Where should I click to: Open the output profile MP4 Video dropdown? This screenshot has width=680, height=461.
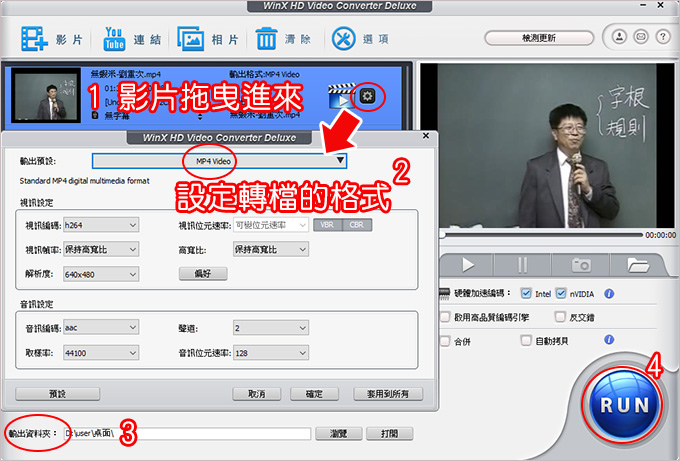pos(219,161)
